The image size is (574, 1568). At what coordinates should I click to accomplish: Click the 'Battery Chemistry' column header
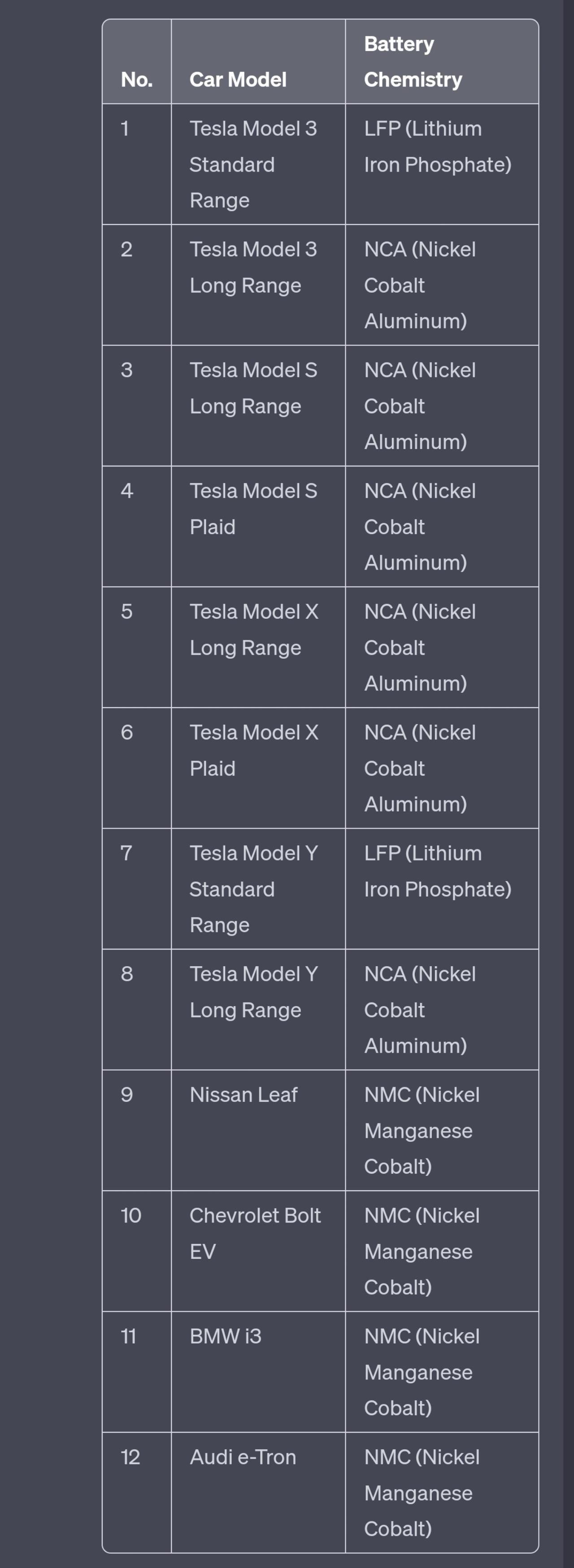coord(413,61)
